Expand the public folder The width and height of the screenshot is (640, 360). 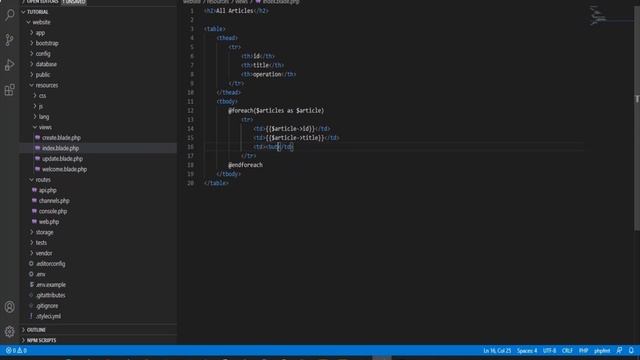point(42,75)
